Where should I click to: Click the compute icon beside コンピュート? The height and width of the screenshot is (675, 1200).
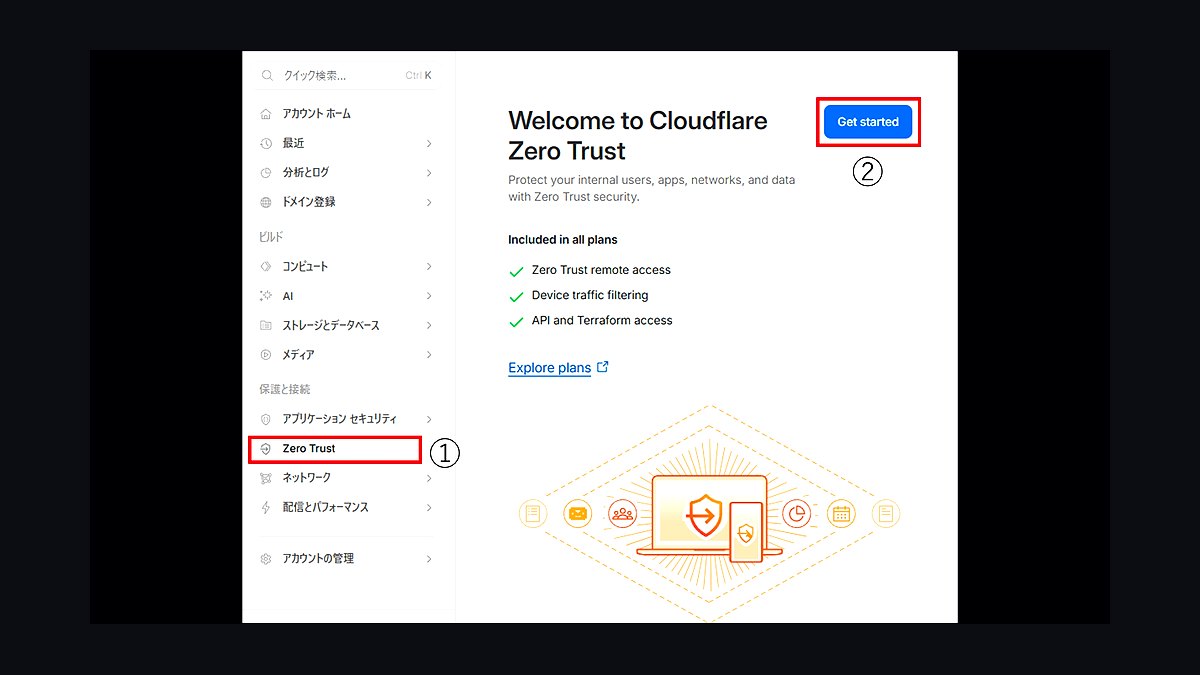pos(265,267)
